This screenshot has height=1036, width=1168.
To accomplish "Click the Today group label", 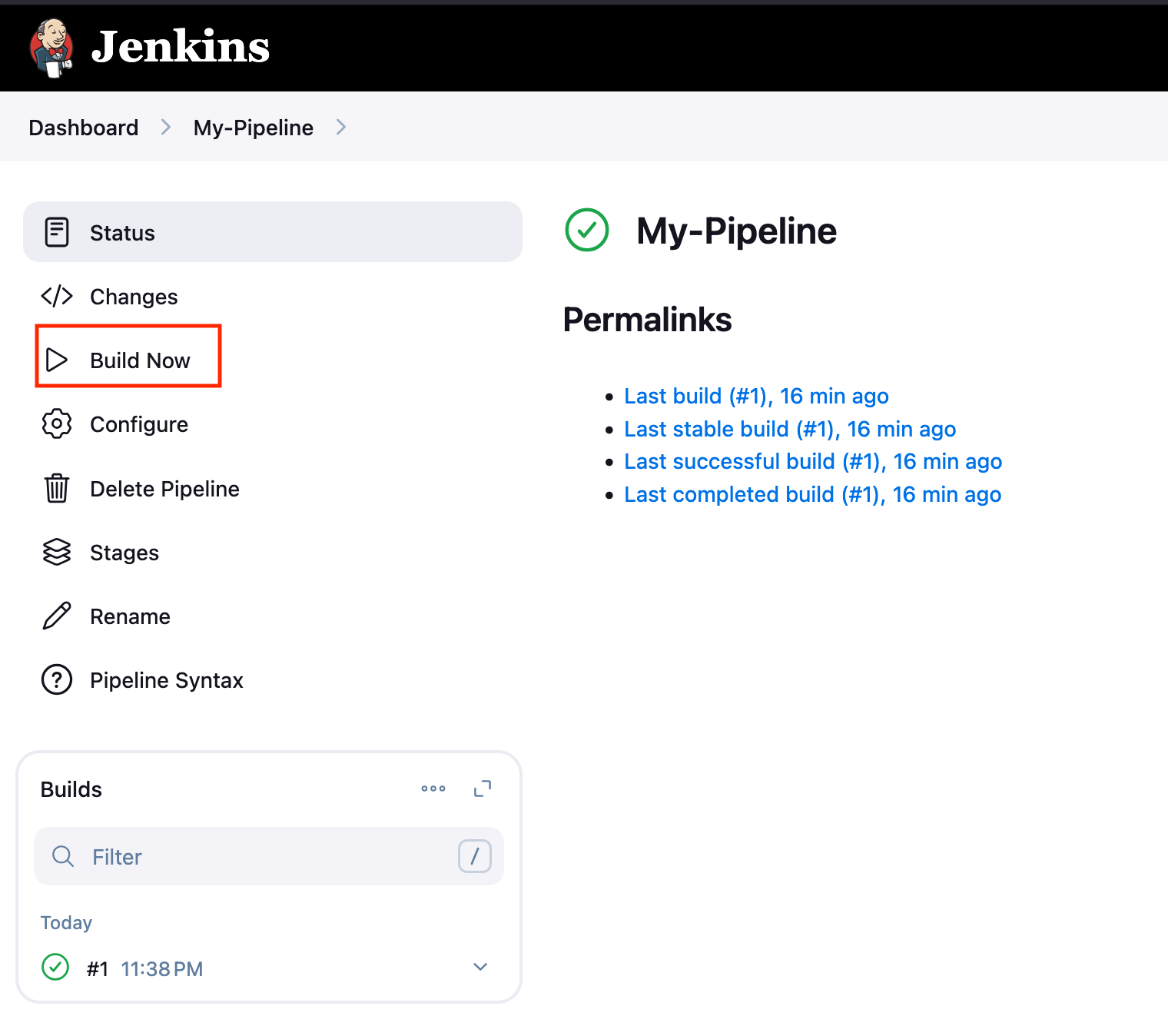I will point(66,922).
